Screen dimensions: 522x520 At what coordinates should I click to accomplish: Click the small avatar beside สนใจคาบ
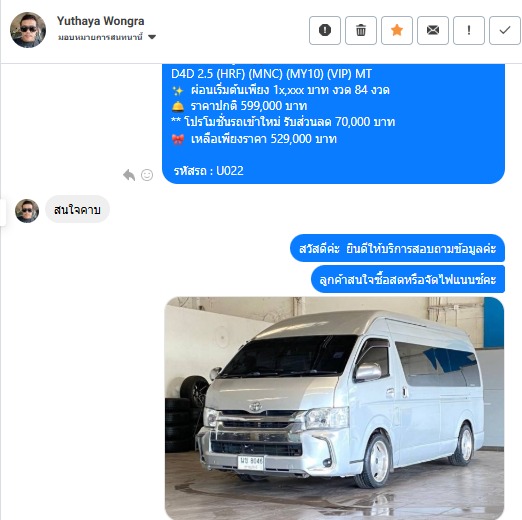(x=27, y=211)
